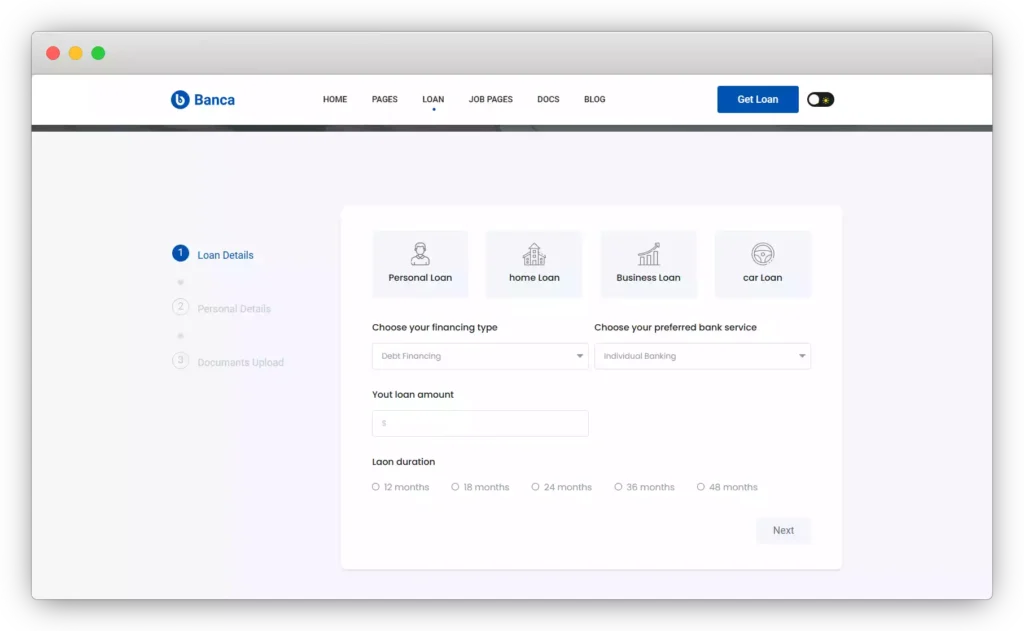Click the Get Loan button
The width and height of the screenshot is (1024, 631).
(758, 99)
